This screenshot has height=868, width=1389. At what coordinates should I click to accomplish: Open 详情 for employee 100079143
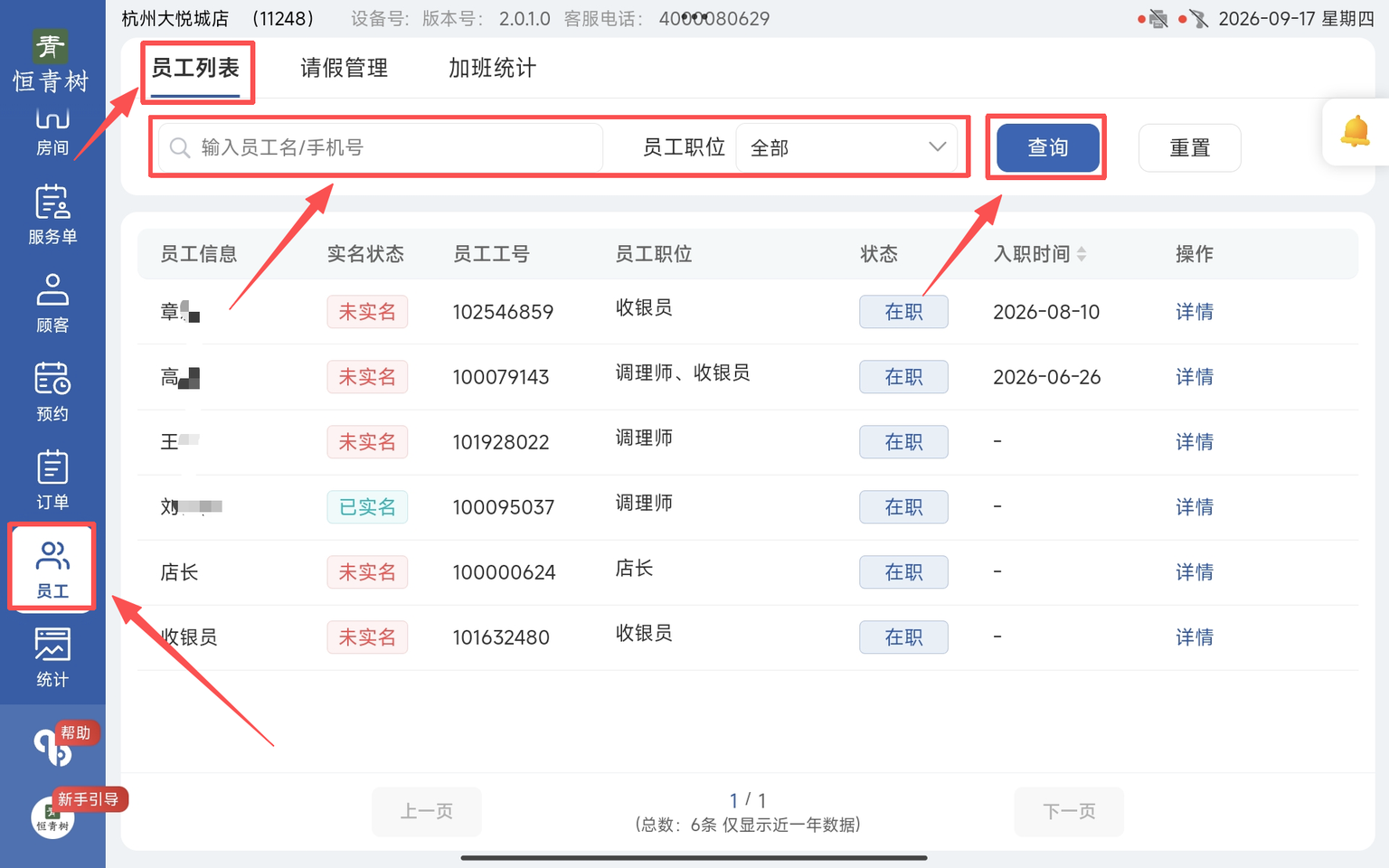1194,377
